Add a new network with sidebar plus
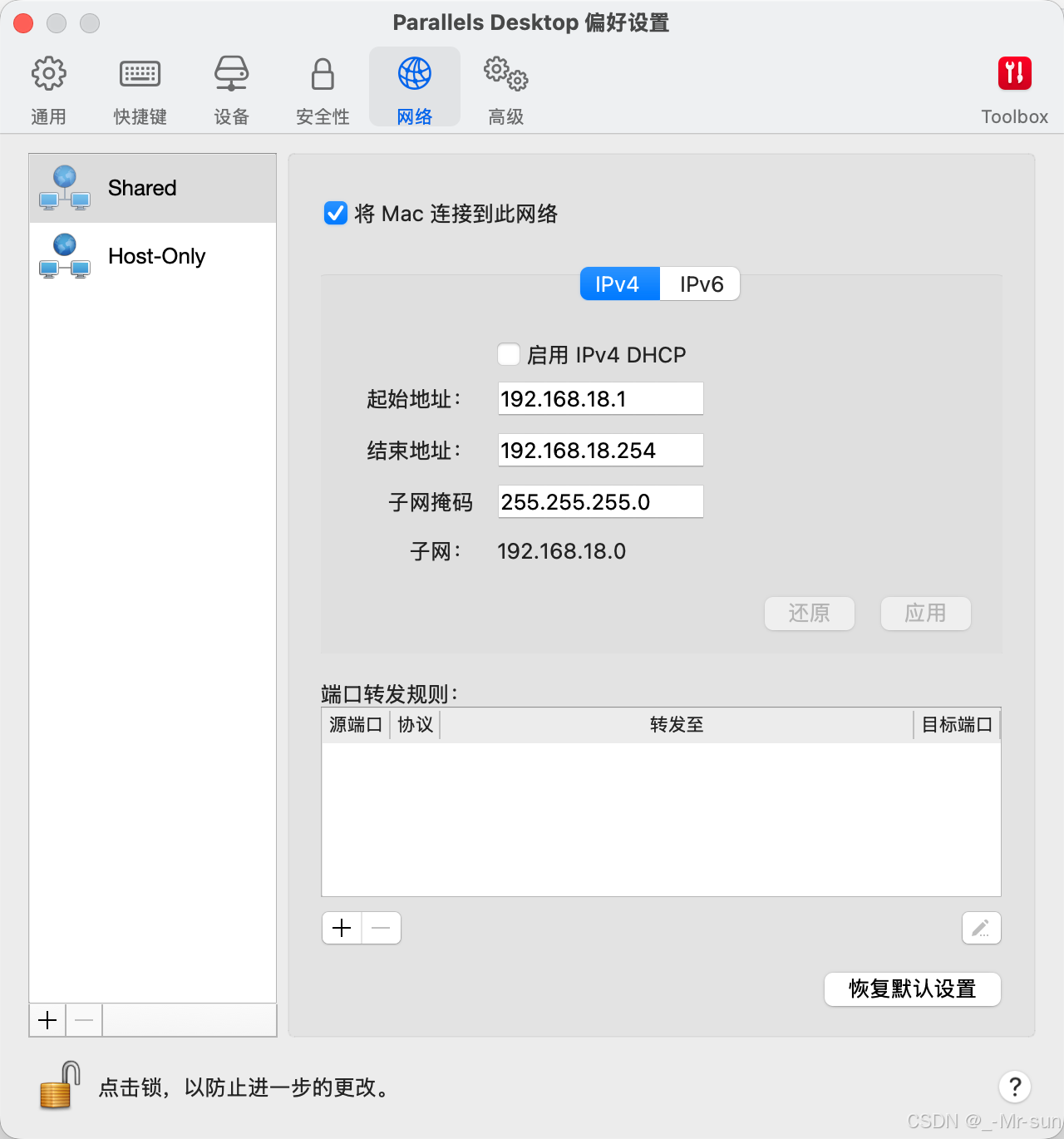The image size is (1064, 1139). coord(47,1020)
